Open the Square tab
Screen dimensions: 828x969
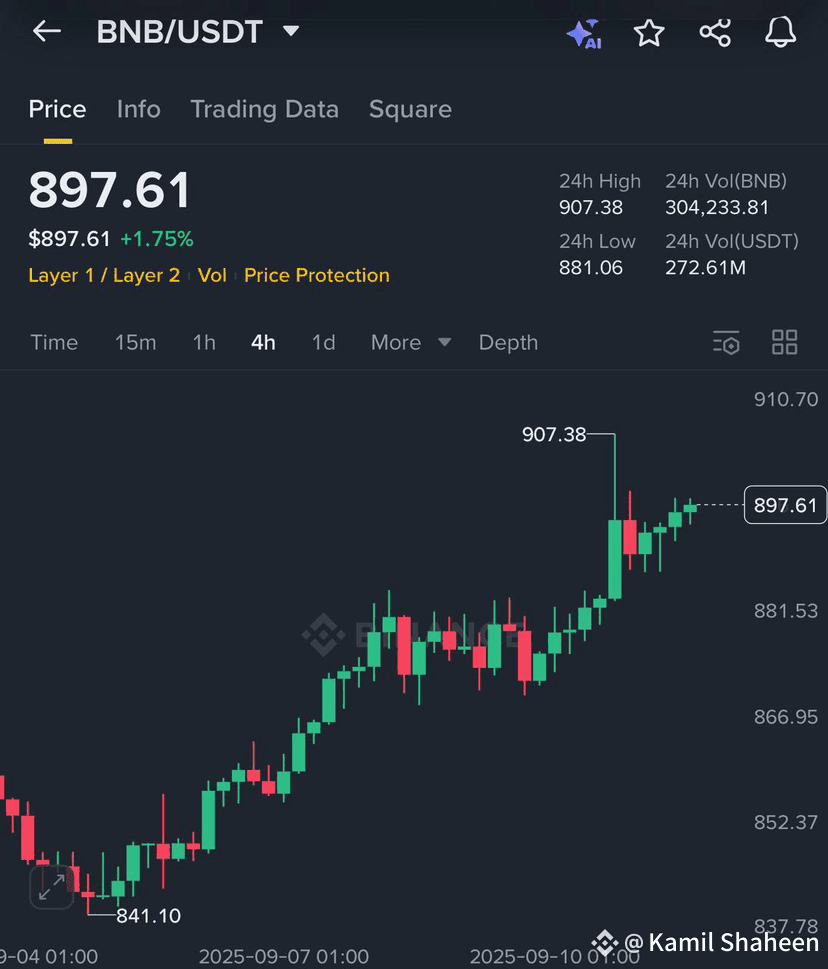(410, 109)
